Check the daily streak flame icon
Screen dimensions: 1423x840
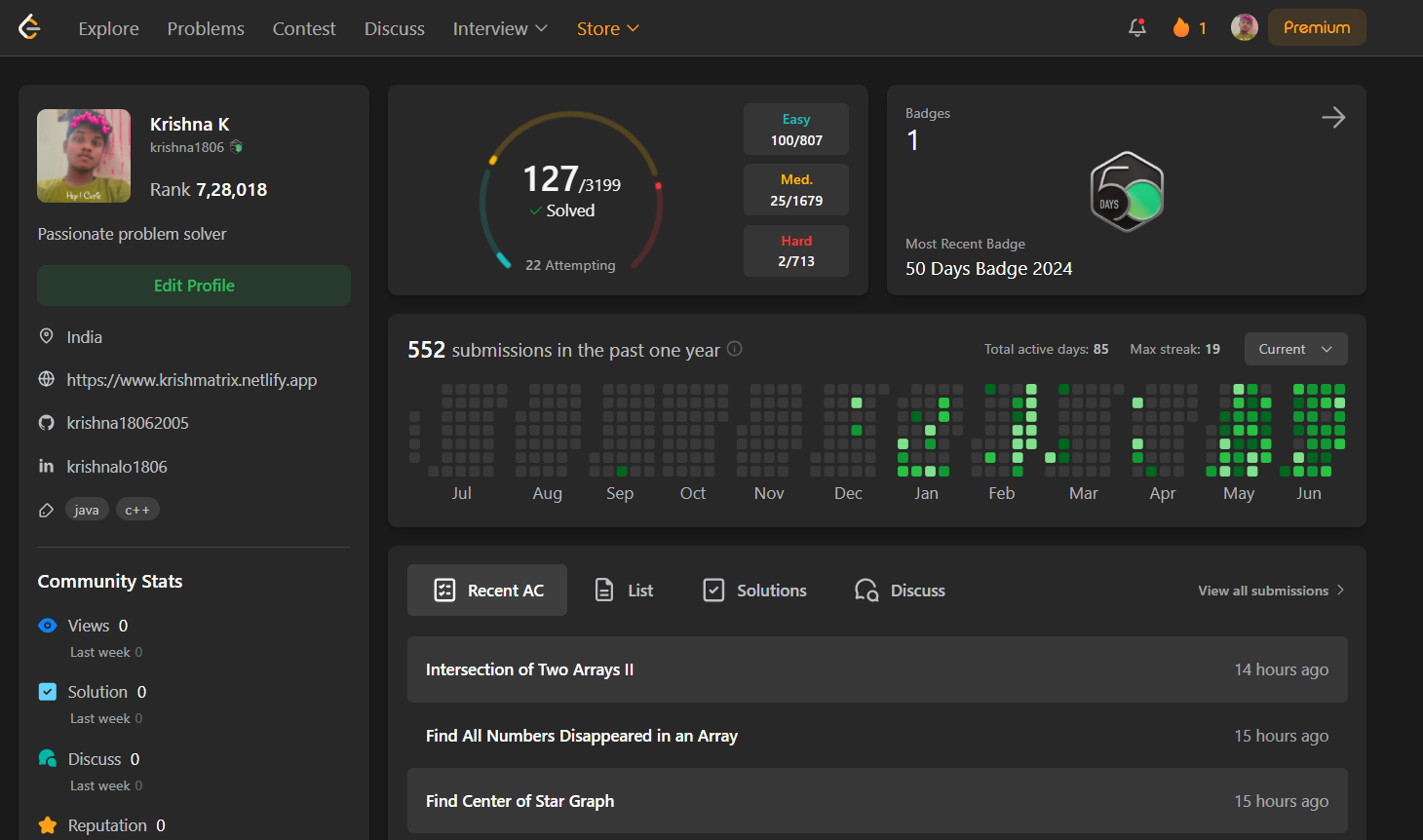(x=1181, y=27)
